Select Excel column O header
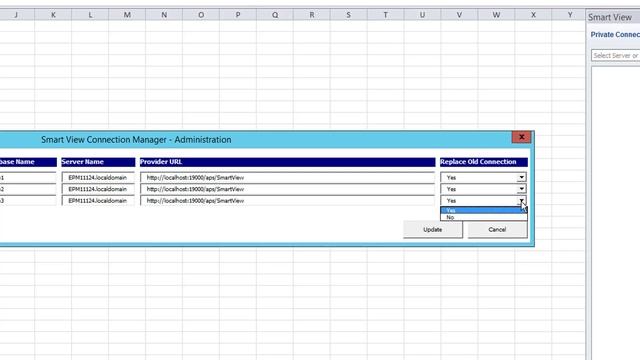Viewport: 640px width, 360px height. pos(201,15)
